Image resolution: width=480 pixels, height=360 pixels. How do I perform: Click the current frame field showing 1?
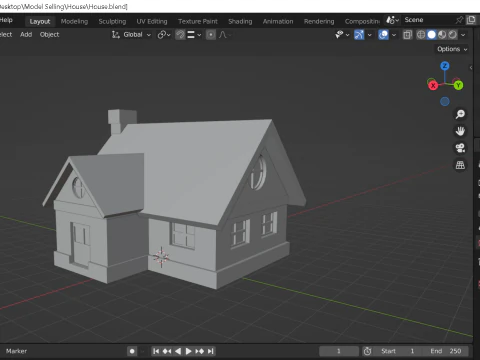click(339, 351)
